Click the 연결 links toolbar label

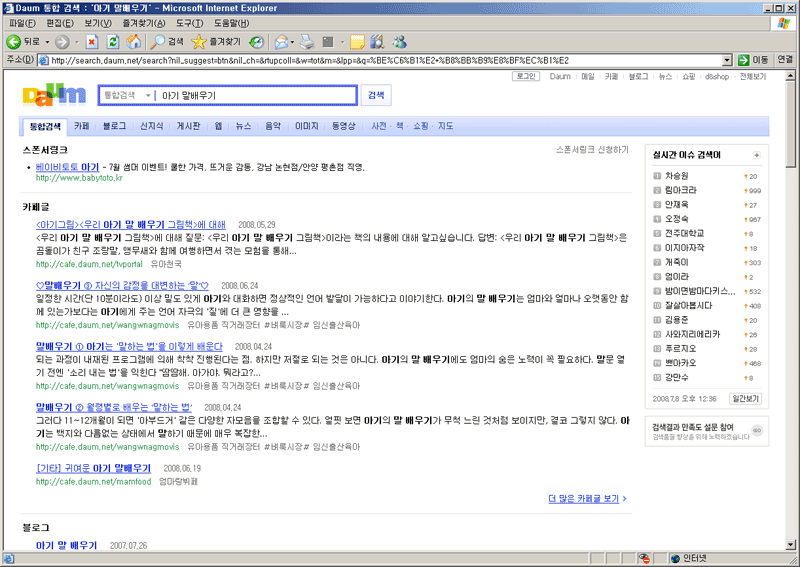[x=785, y=60]
